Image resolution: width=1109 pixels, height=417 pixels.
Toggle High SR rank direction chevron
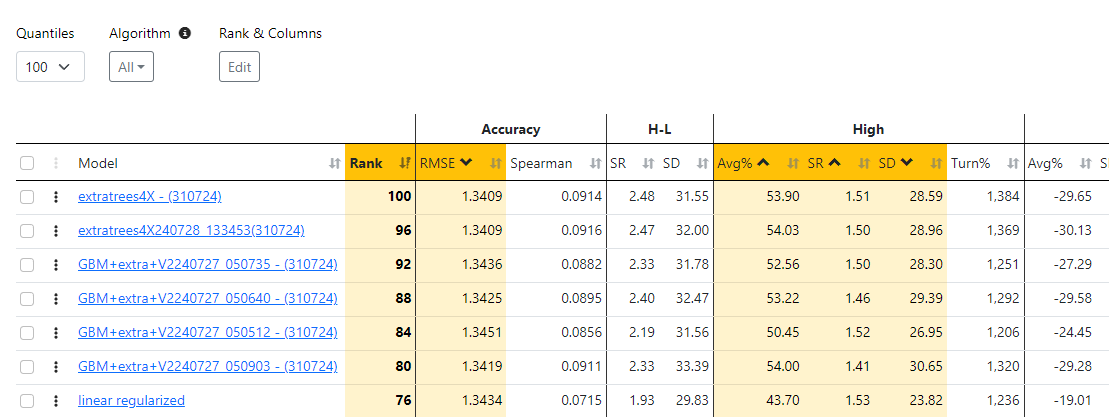click(834, 163)
